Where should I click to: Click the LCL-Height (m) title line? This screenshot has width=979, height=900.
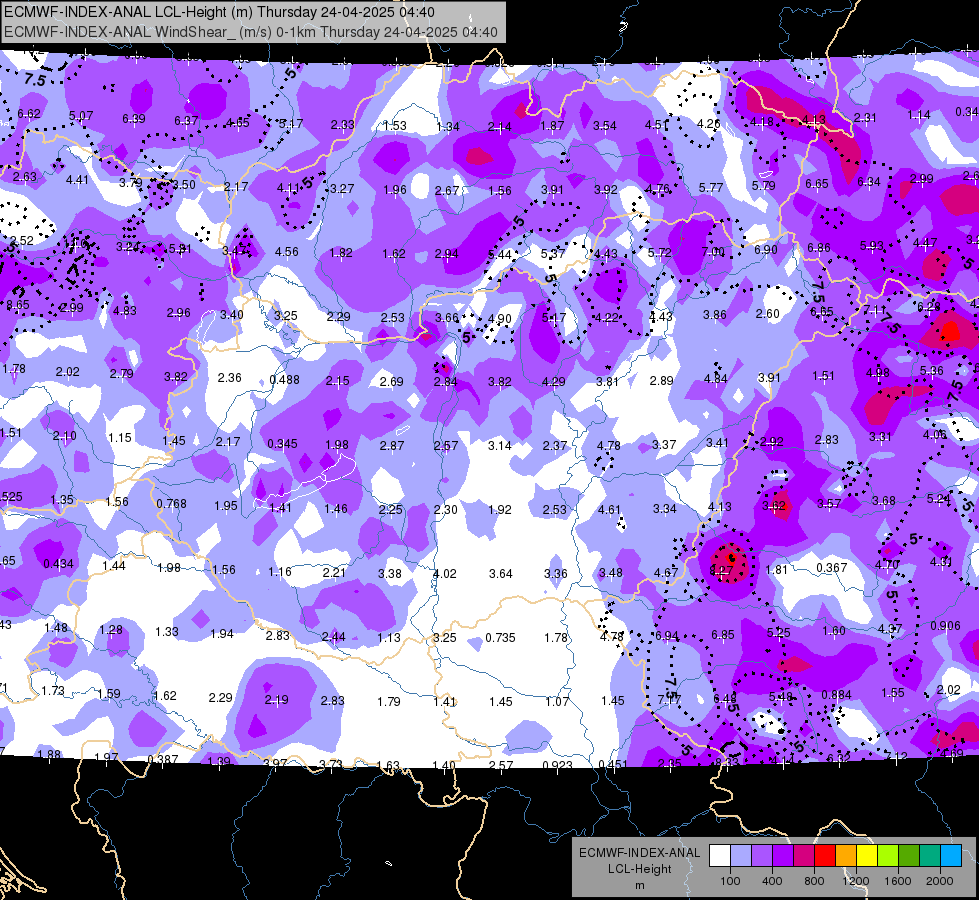[x=219, y=12]
